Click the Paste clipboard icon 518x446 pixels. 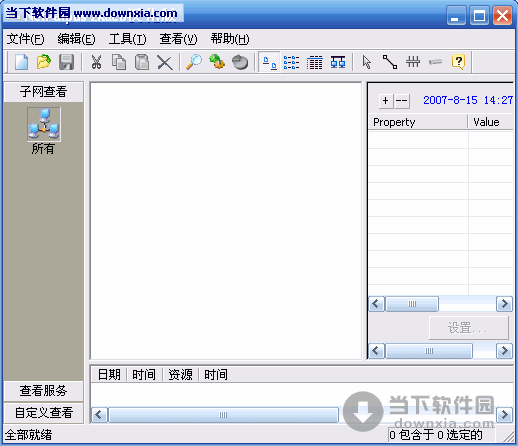142,62
